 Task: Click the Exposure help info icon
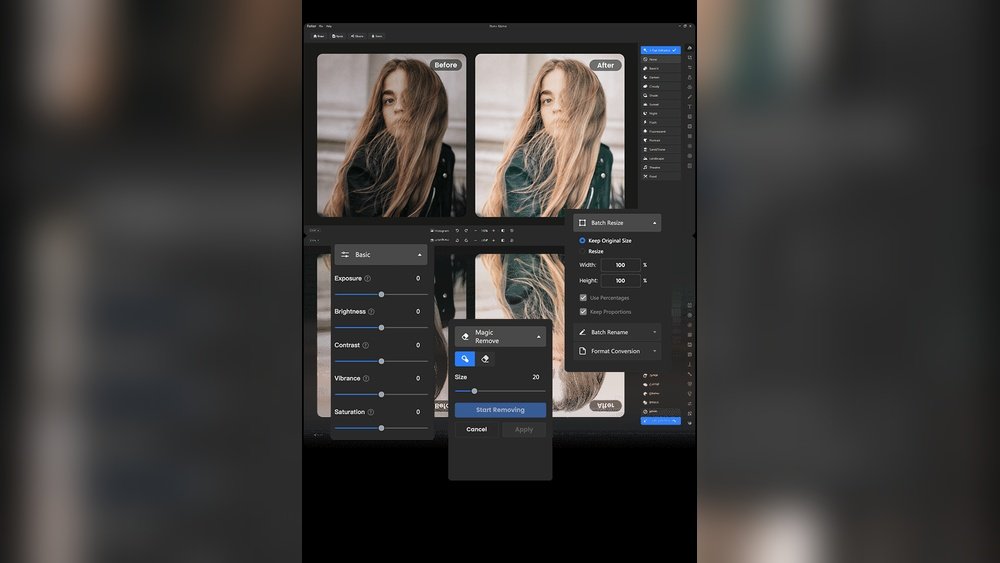368,279
